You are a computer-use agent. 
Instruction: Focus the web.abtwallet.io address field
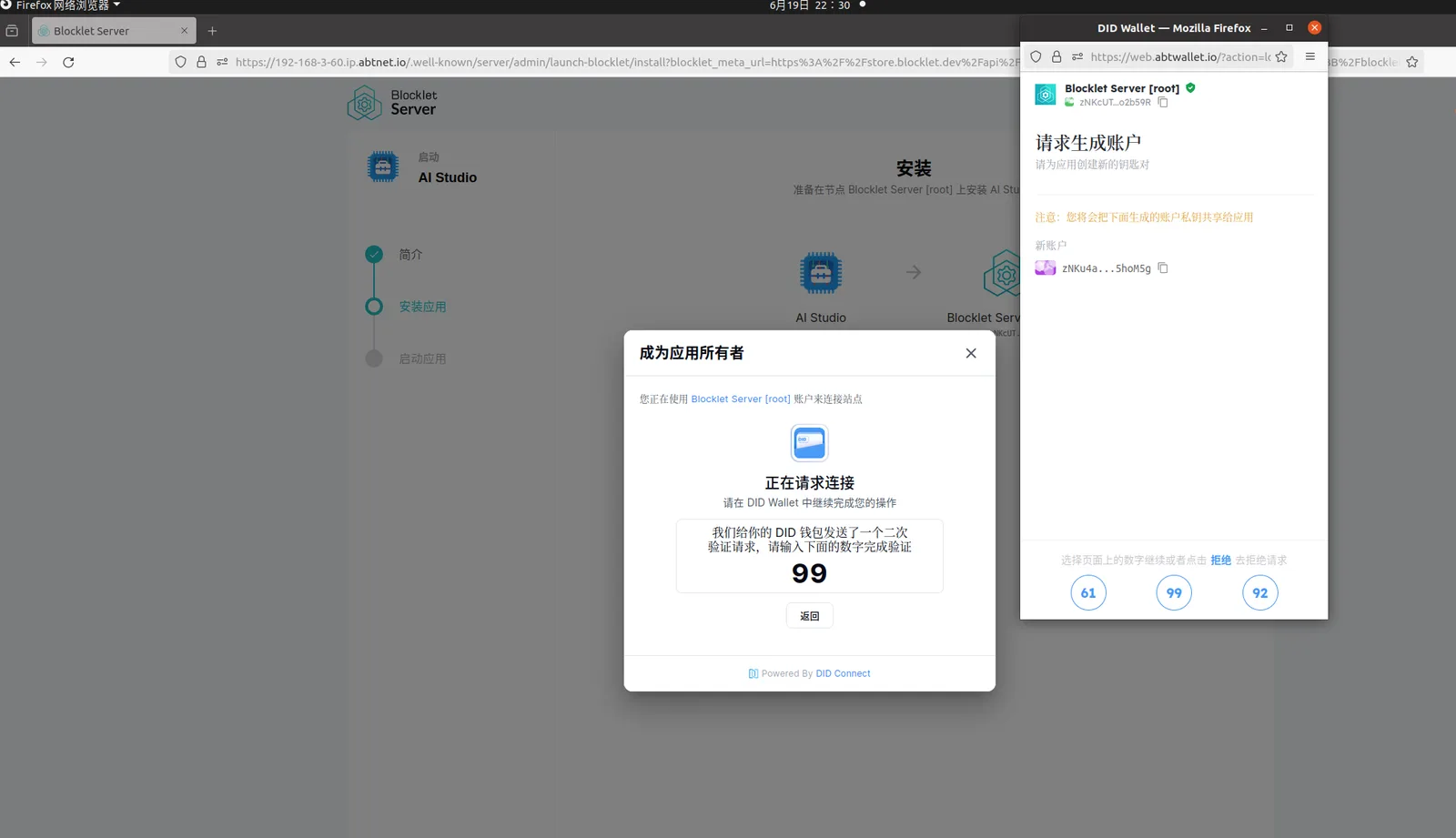coord(1180,56)
